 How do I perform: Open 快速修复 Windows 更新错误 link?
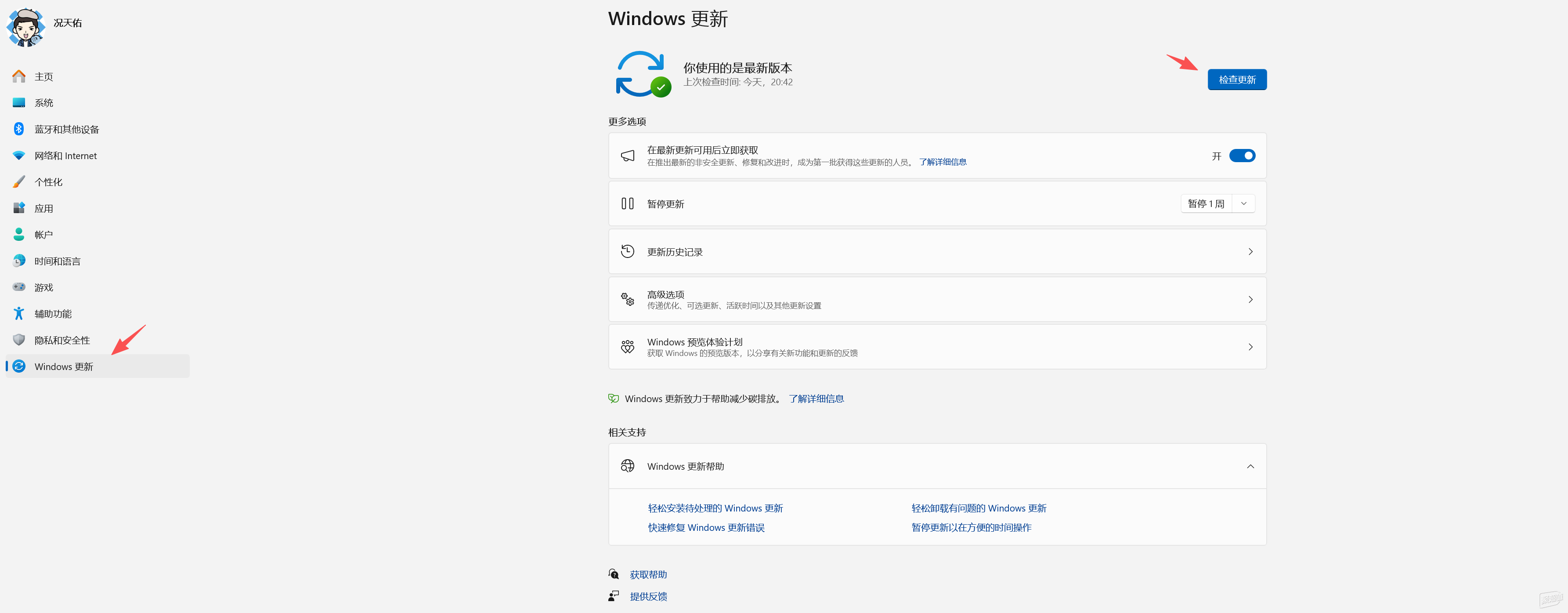[706, 528]
